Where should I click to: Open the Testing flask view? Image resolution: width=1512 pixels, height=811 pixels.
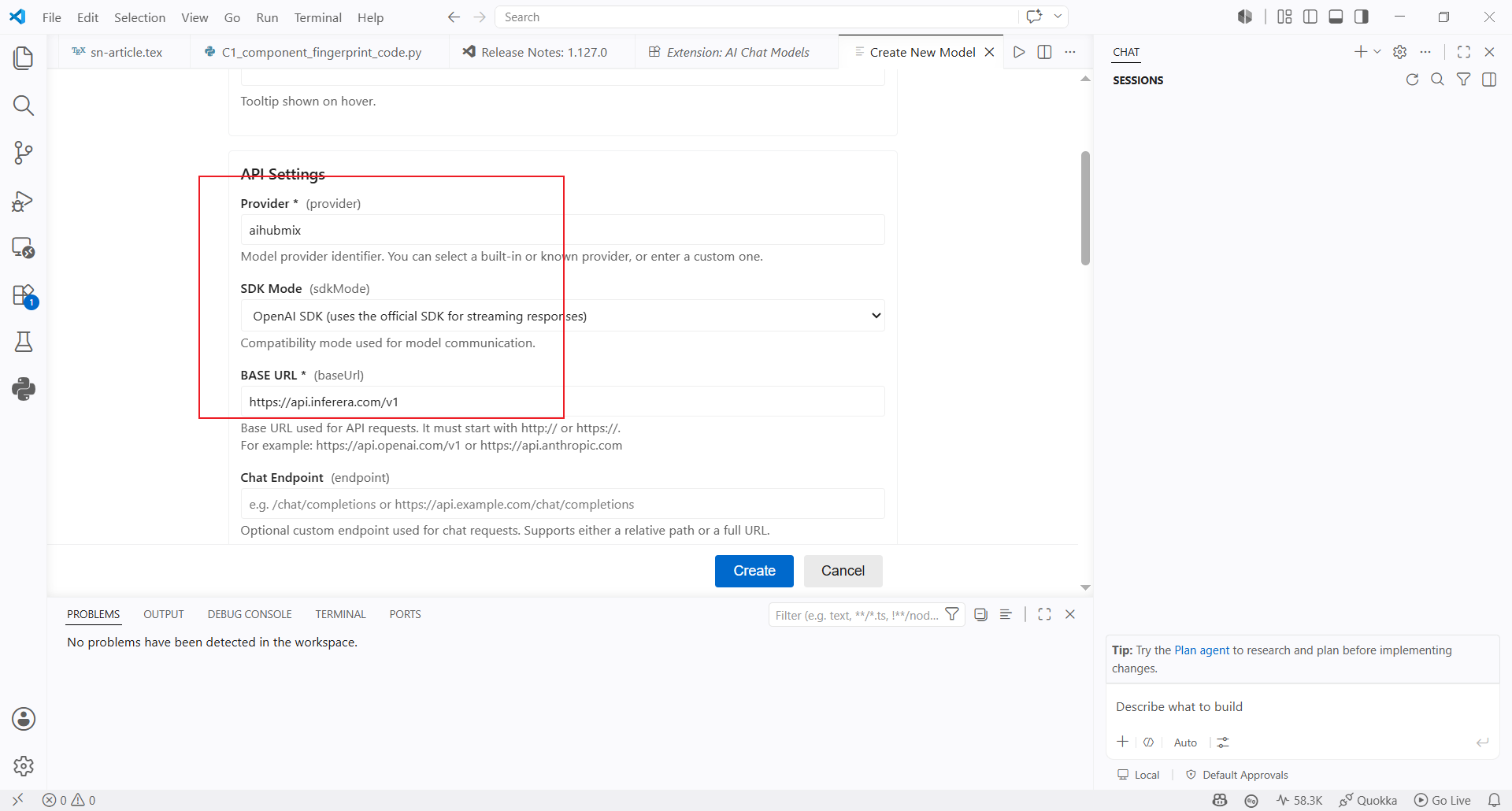(24, 342)
